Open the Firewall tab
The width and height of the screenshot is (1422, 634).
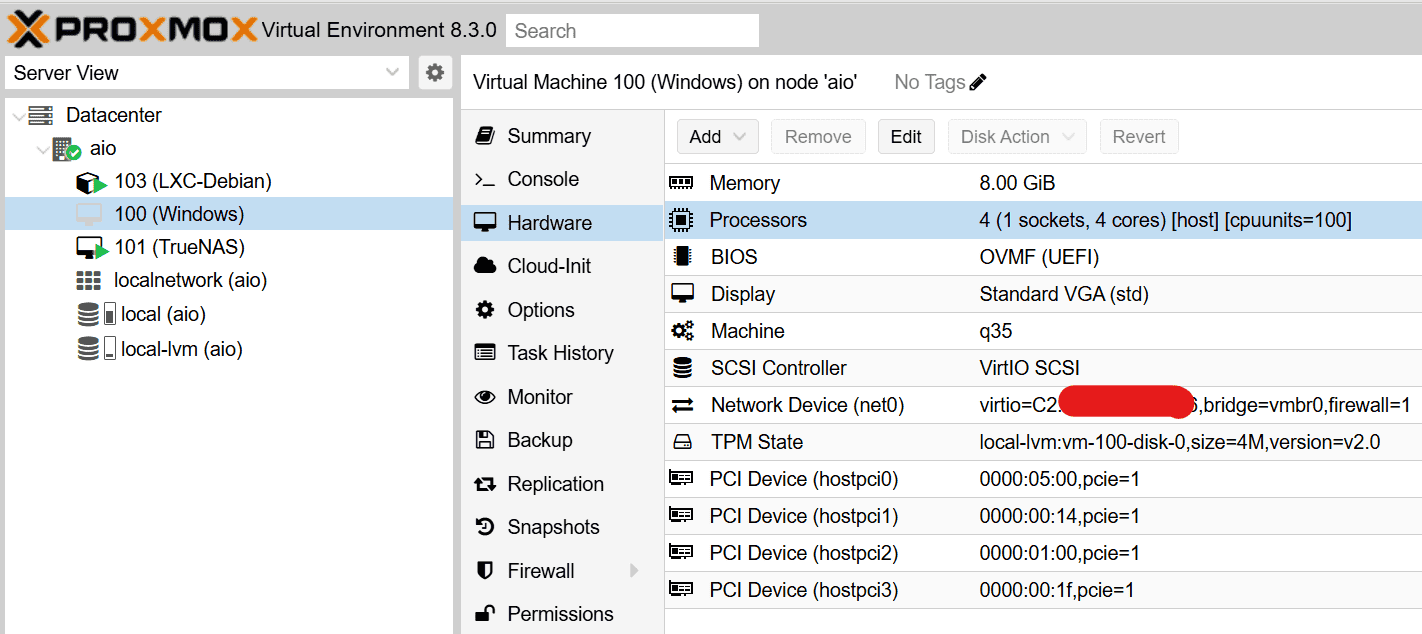[562, 571]
